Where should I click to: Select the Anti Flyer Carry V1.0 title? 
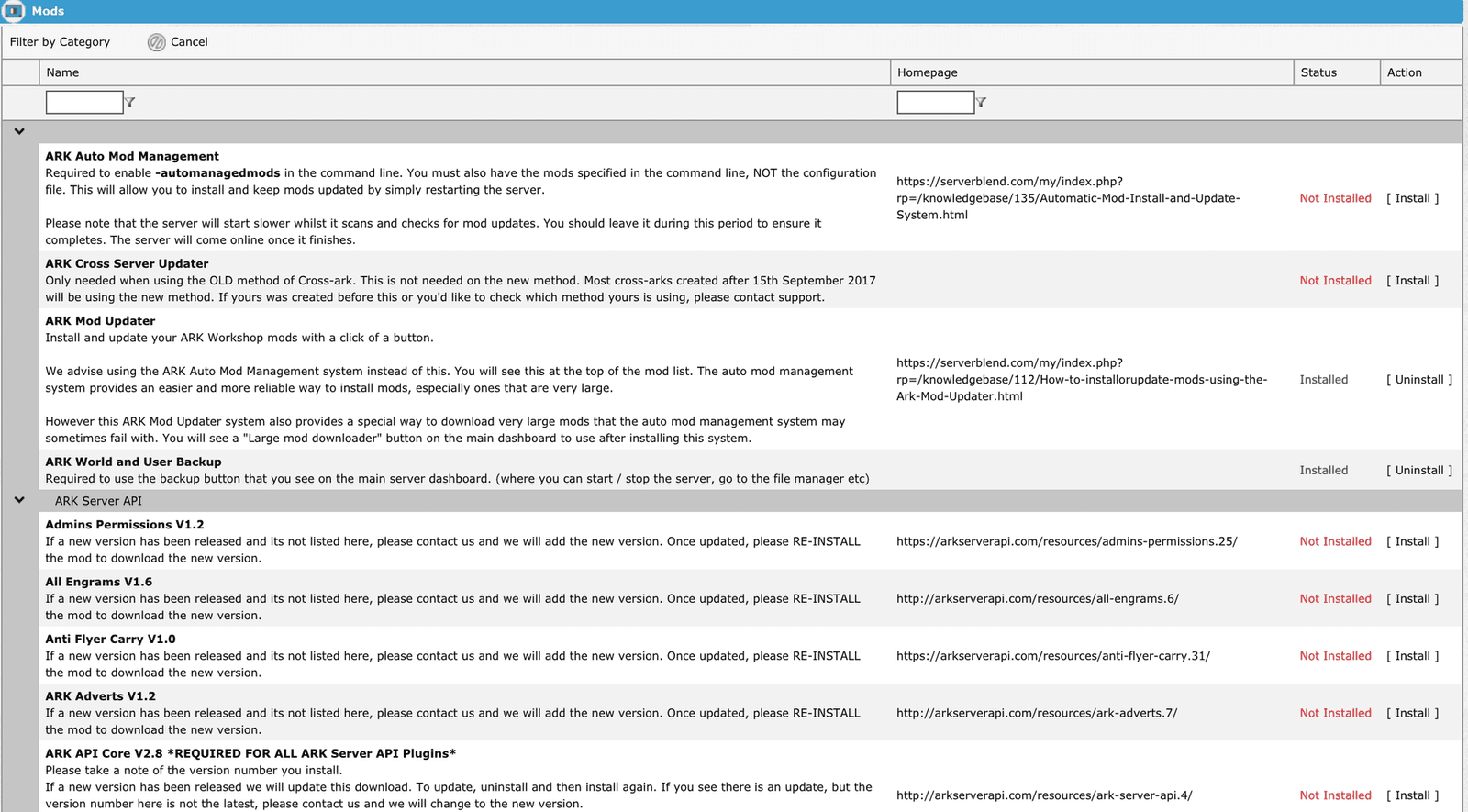click(x=110, y=640)
